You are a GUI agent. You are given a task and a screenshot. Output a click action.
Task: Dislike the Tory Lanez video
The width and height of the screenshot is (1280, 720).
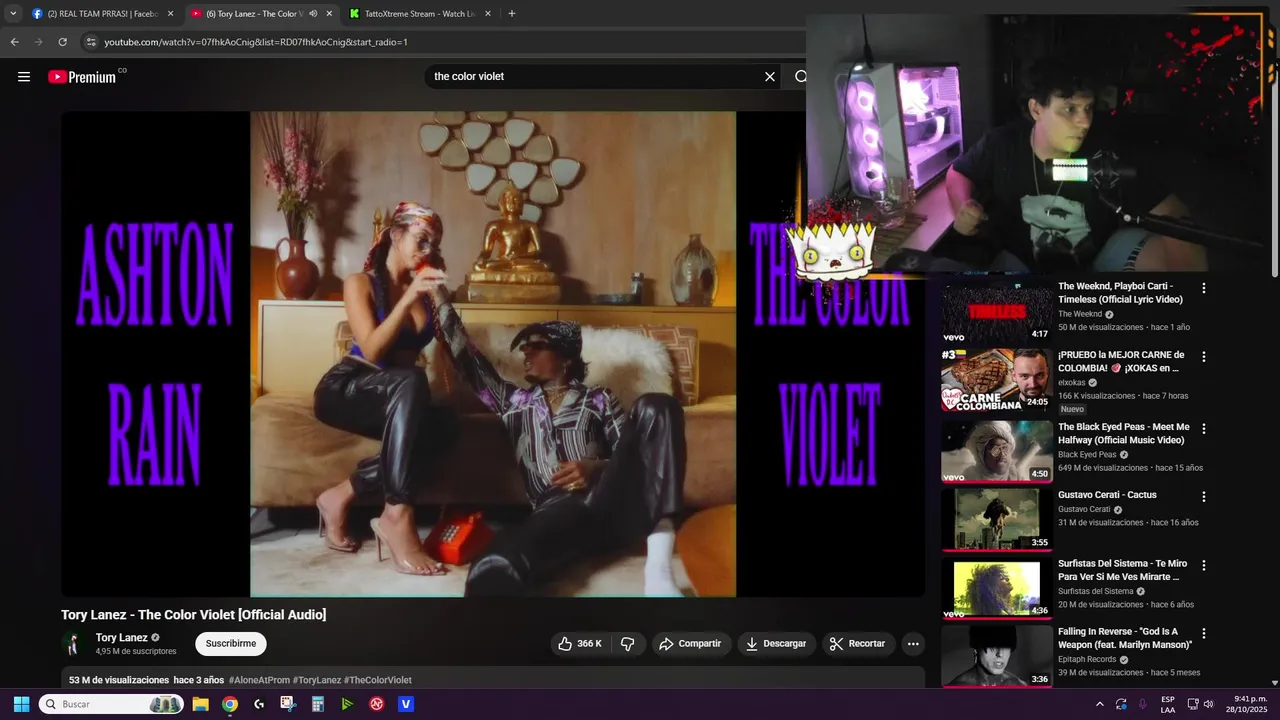point(628,644)
